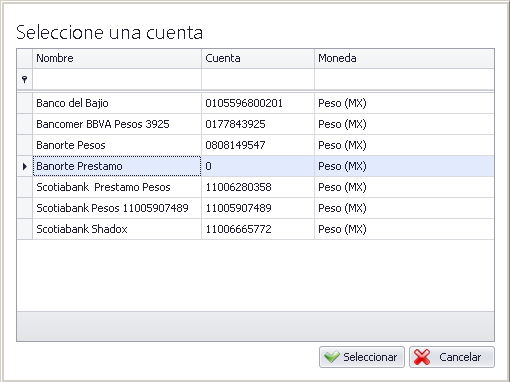Viewport: 510px width, 382px height.
Task: Click the filter row icon
Action: [x=24, y=79]
